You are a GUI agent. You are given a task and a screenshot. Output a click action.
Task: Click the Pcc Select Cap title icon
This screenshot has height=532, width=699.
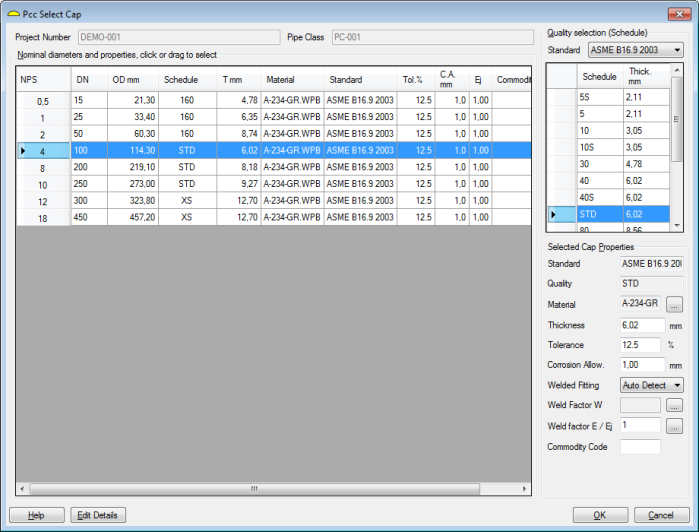(x=14, y=14)
